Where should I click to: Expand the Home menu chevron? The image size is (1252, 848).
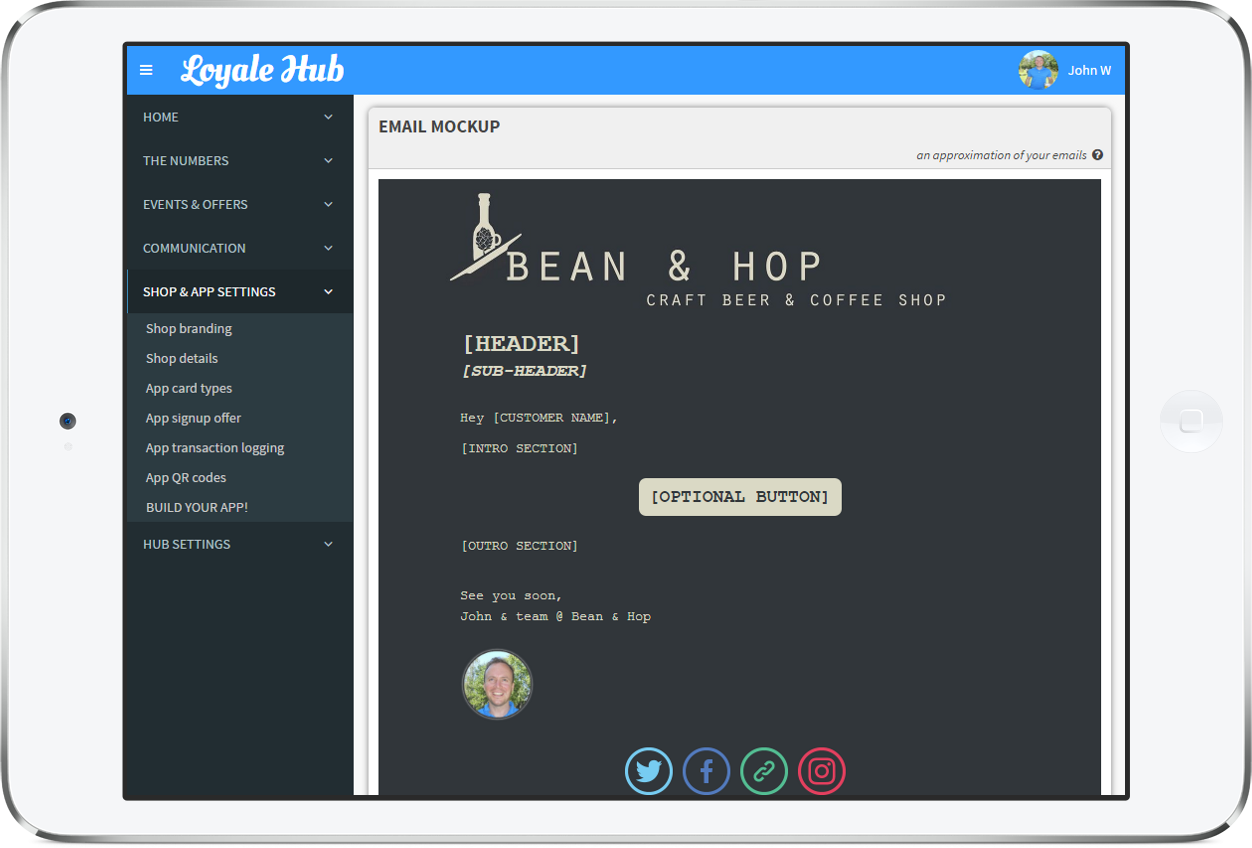(x=328, y=117)
